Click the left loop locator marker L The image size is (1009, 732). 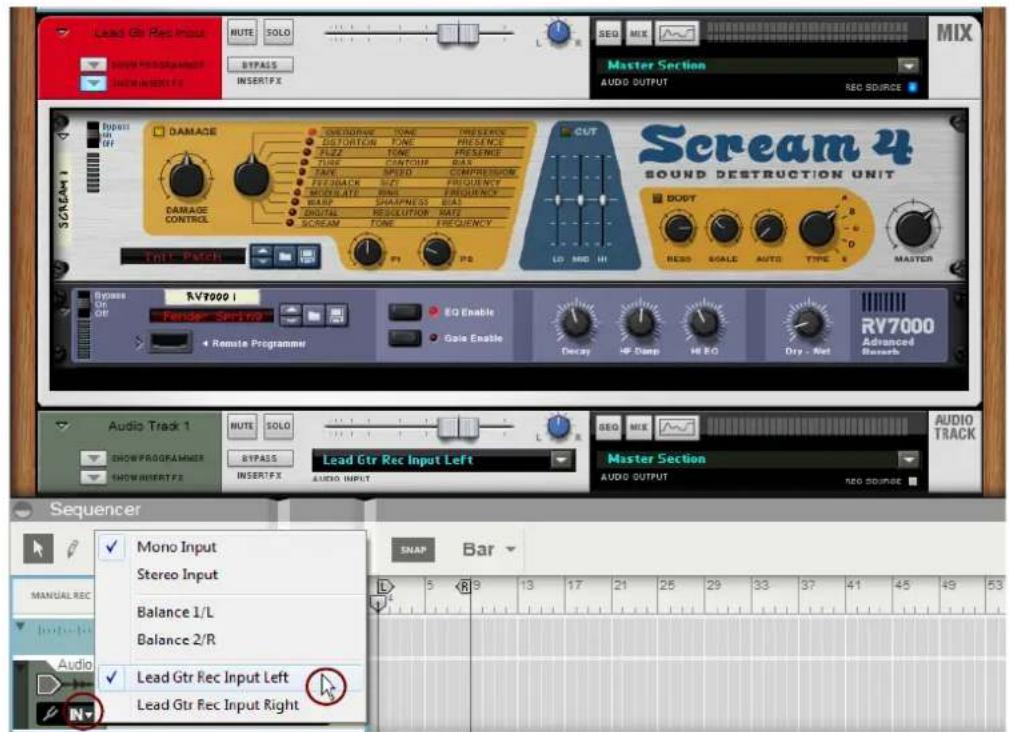(384, 586)
